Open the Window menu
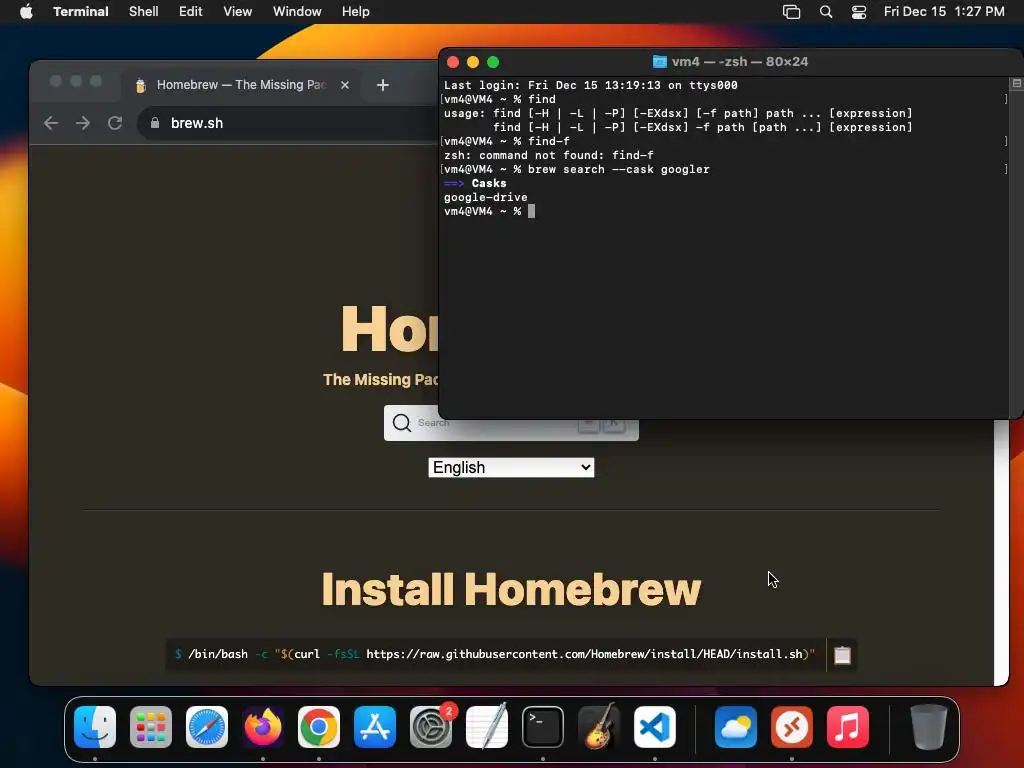The width and height of the screenshot is (1024, 768). (x=297, y=11)
